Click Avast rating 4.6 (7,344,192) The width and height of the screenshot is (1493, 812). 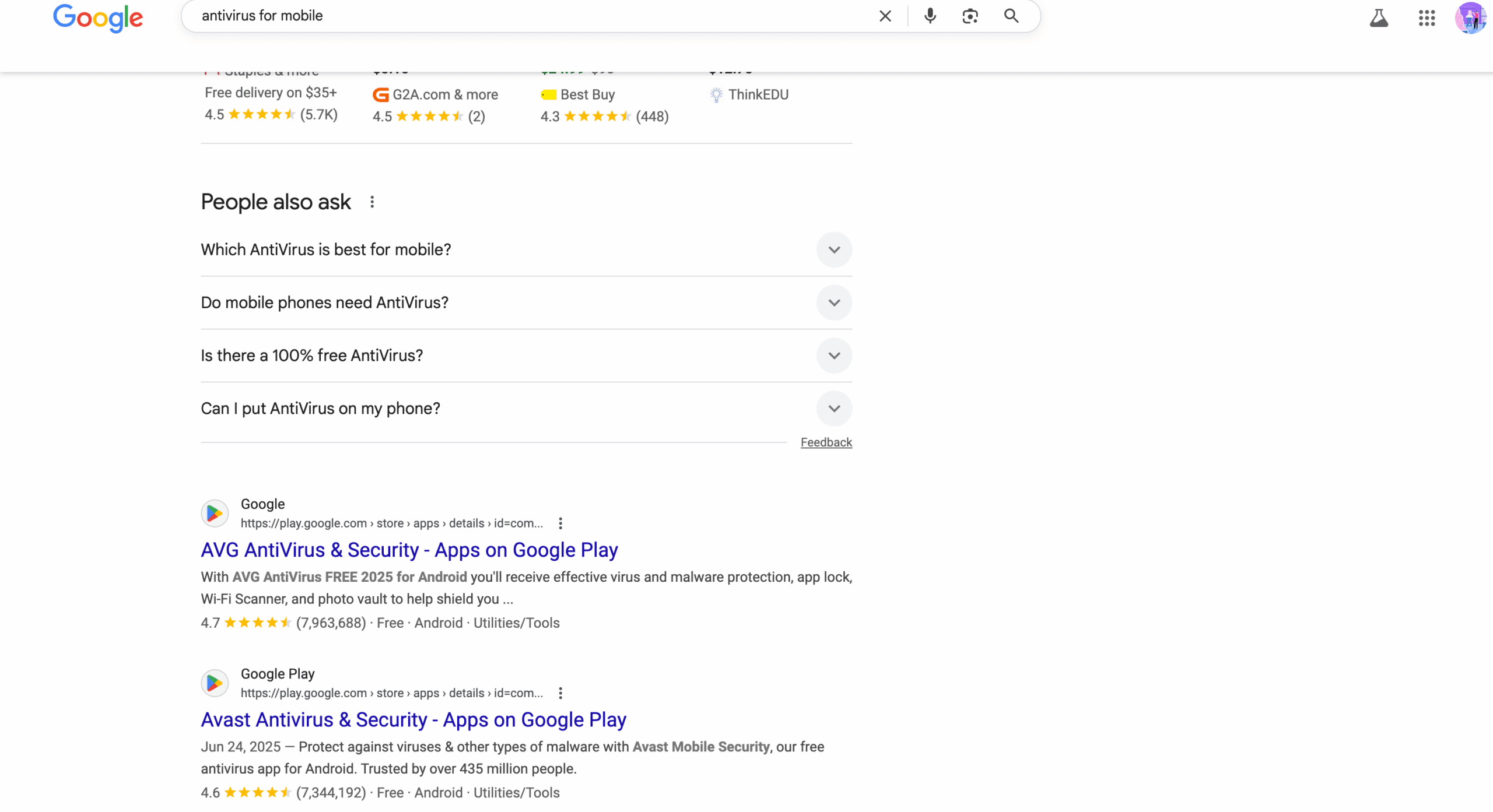(x=283, y=793)
